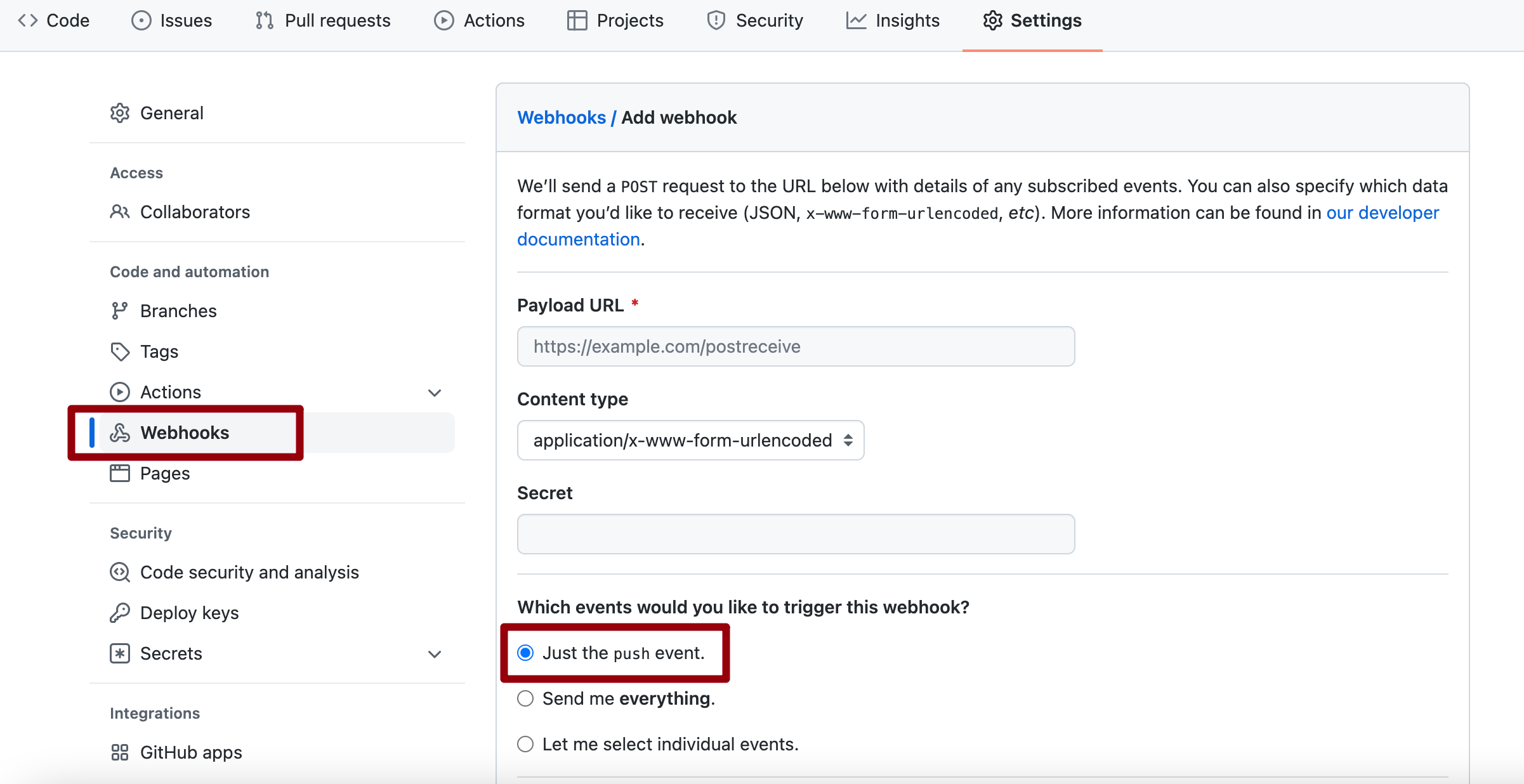Follow the Webhooks breadcrumb link

point(562,117)
